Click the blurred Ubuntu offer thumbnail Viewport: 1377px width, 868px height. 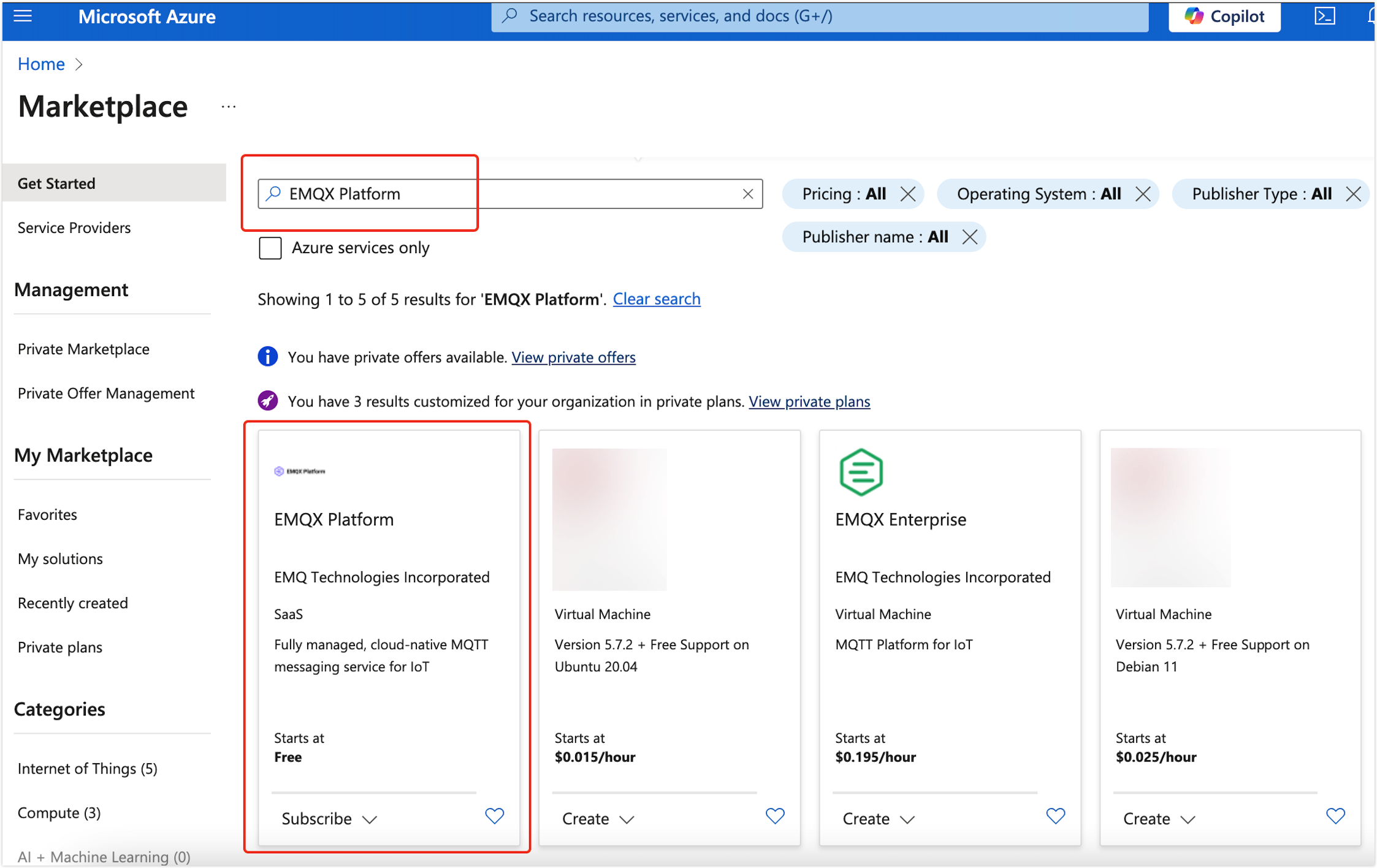(609, 519)
